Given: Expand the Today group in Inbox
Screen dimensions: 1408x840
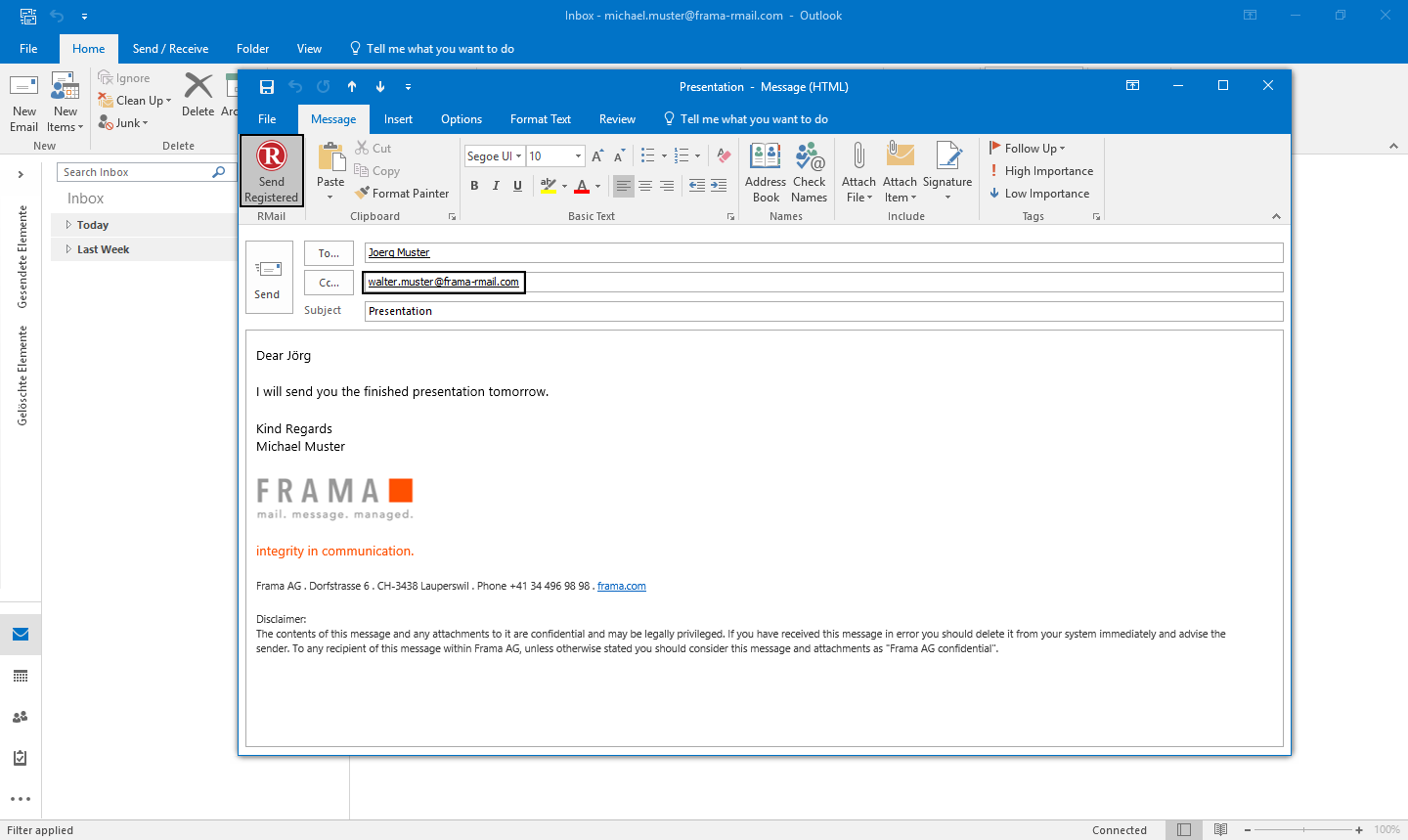Looking at the screenshot, I should [x=68, y=225].
